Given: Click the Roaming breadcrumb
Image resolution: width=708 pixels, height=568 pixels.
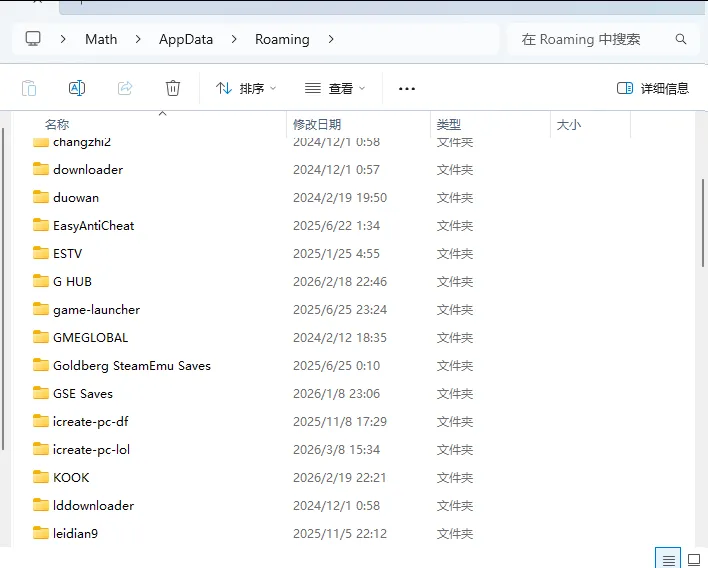Looking at the screenshot, I should click(x=282, y=39).
